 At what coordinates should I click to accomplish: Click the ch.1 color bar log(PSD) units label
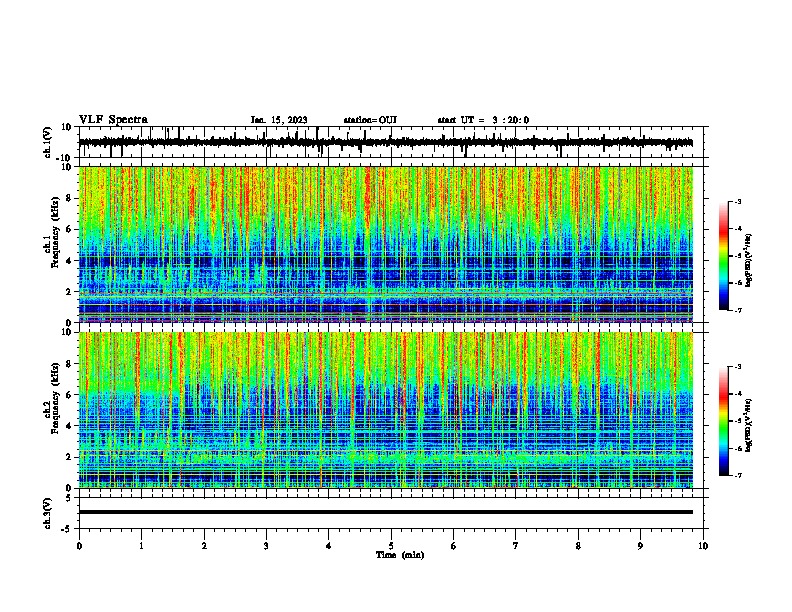coord(749,260)
